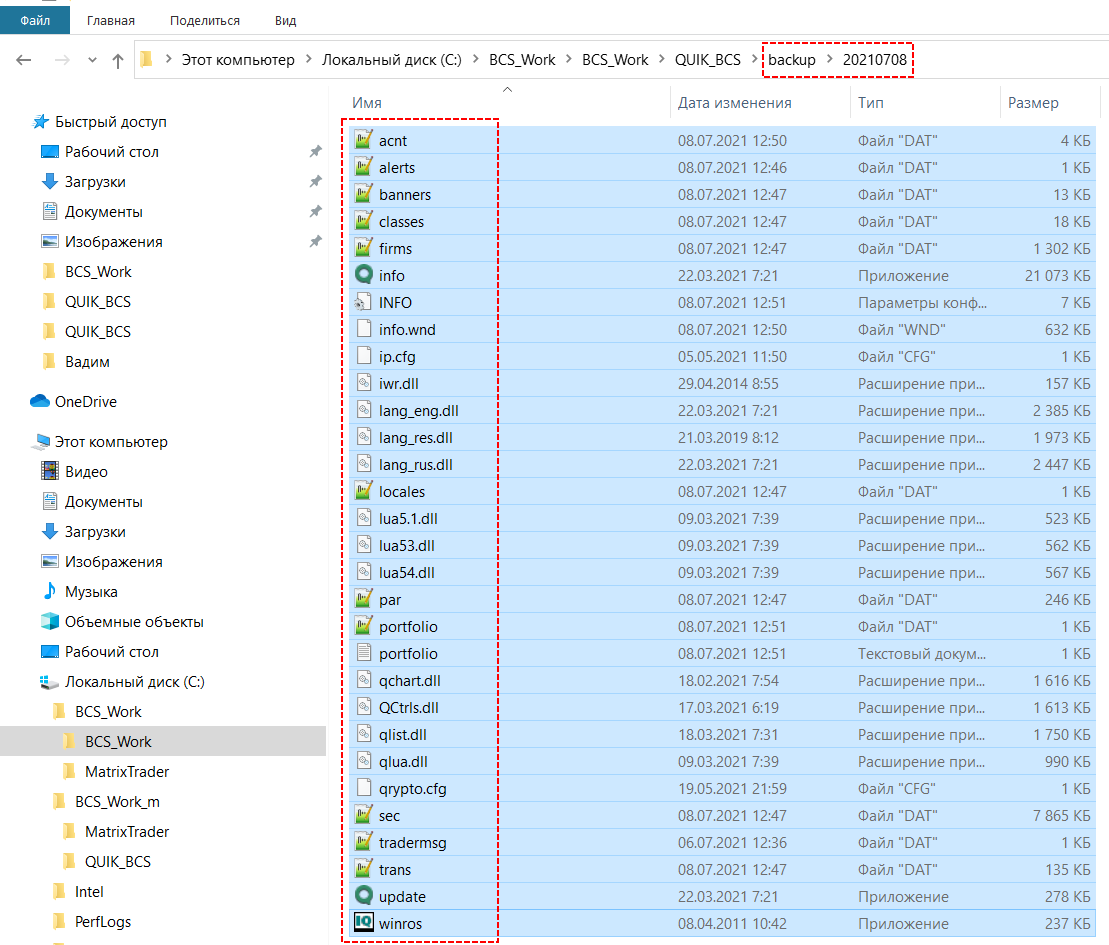The image size is (1109, 945).
Task: Select the lang_eng.dll file name
Action: (x=418, y=411)
